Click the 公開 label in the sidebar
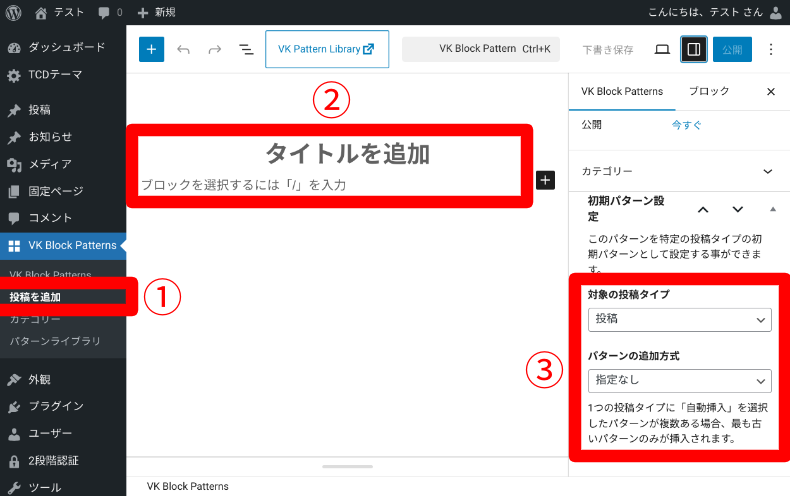The width and height of the screenshot is (790, 496). tap(591, 125)
